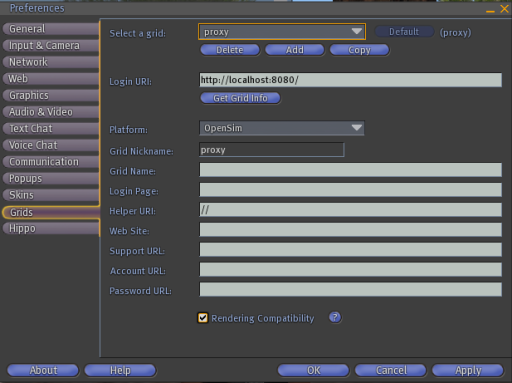
Task: Select the Web tab
Action: 51,79
